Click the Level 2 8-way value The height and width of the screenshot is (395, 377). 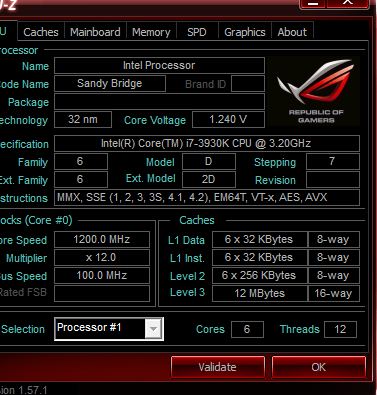tap(334, 275)
